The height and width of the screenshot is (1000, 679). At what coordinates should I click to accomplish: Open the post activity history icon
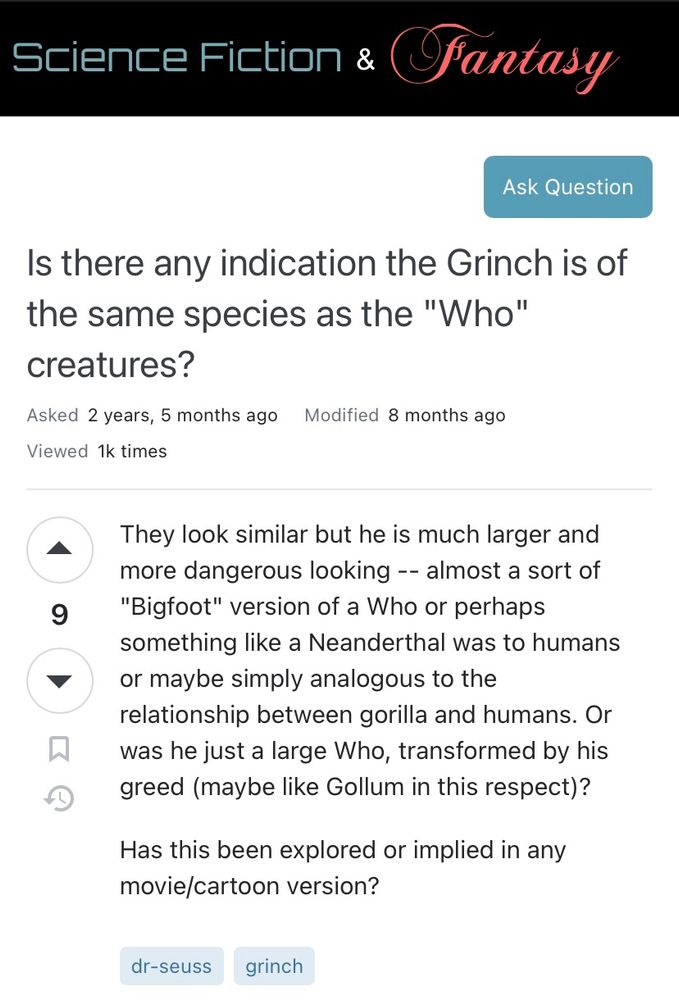pyautogui.click(x=60, y=797)
